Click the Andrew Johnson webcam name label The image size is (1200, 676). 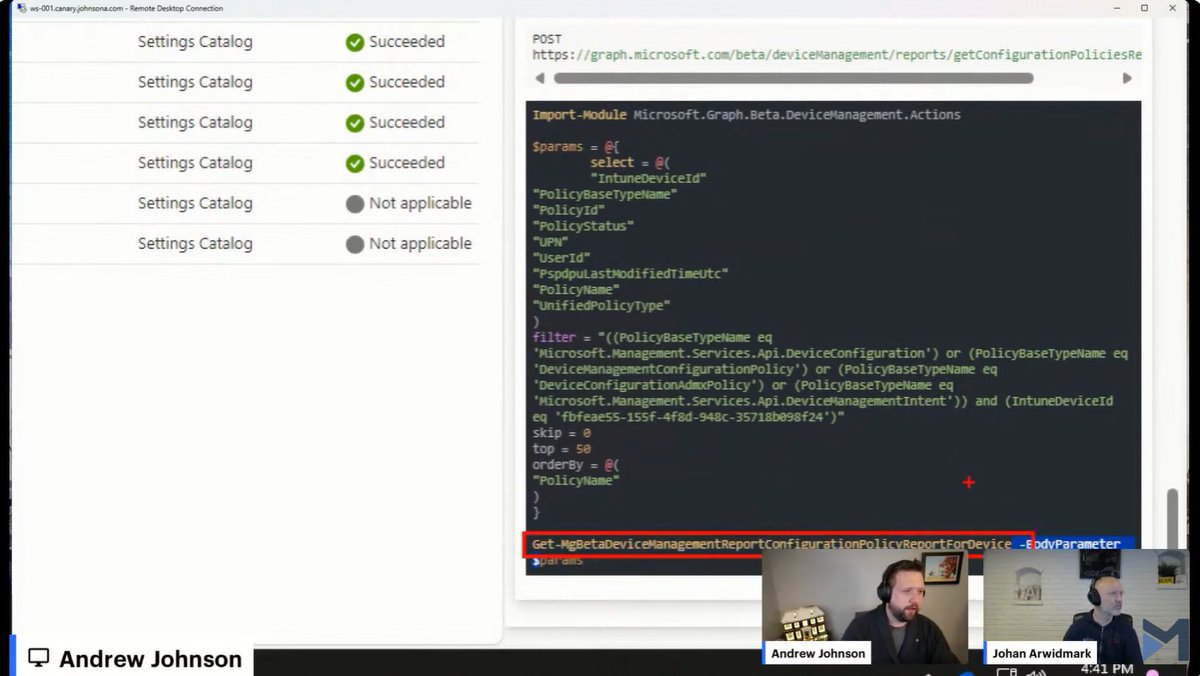tap(818, 654)
